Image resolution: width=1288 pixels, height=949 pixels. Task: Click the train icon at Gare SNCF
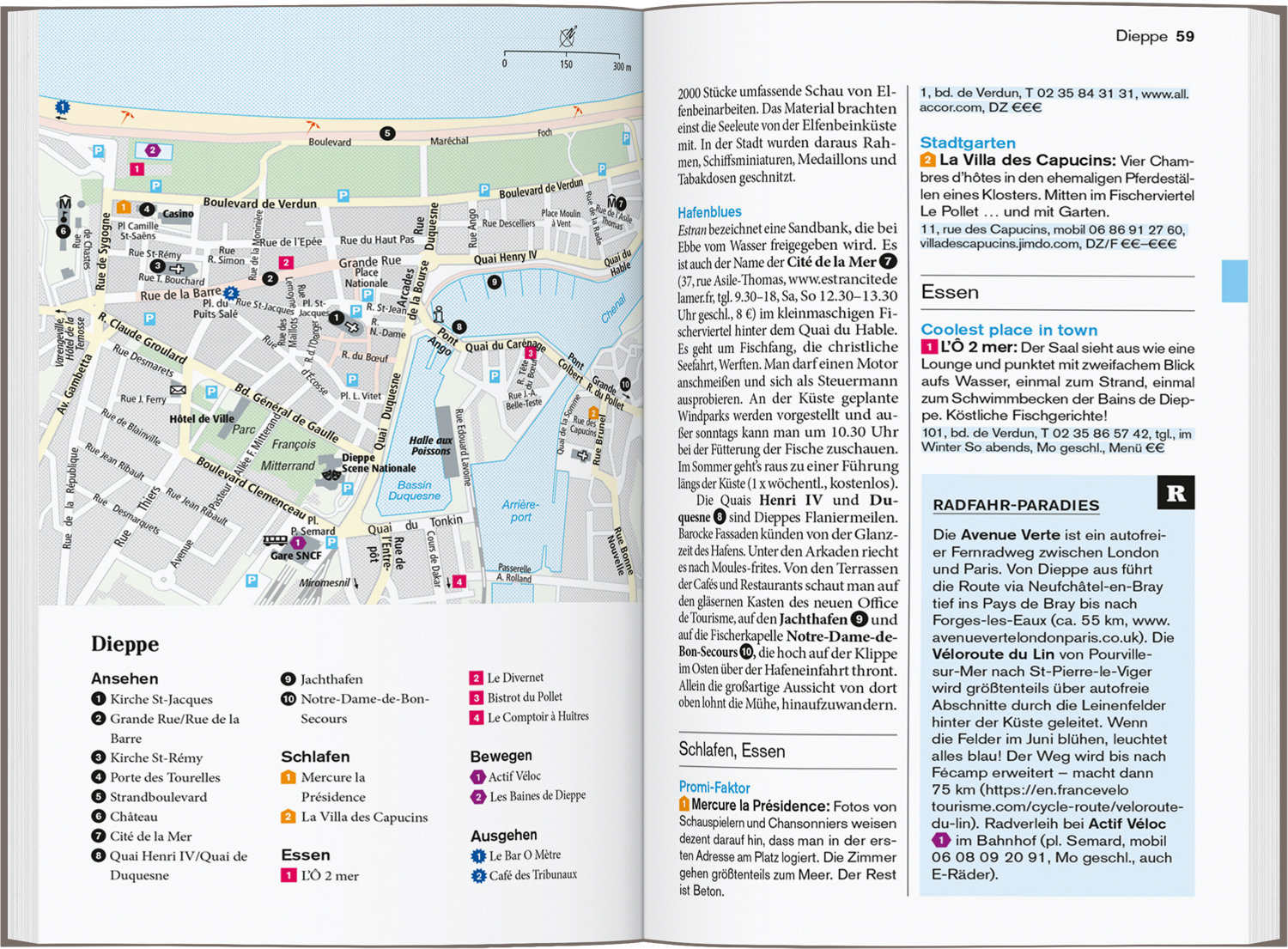275,540
